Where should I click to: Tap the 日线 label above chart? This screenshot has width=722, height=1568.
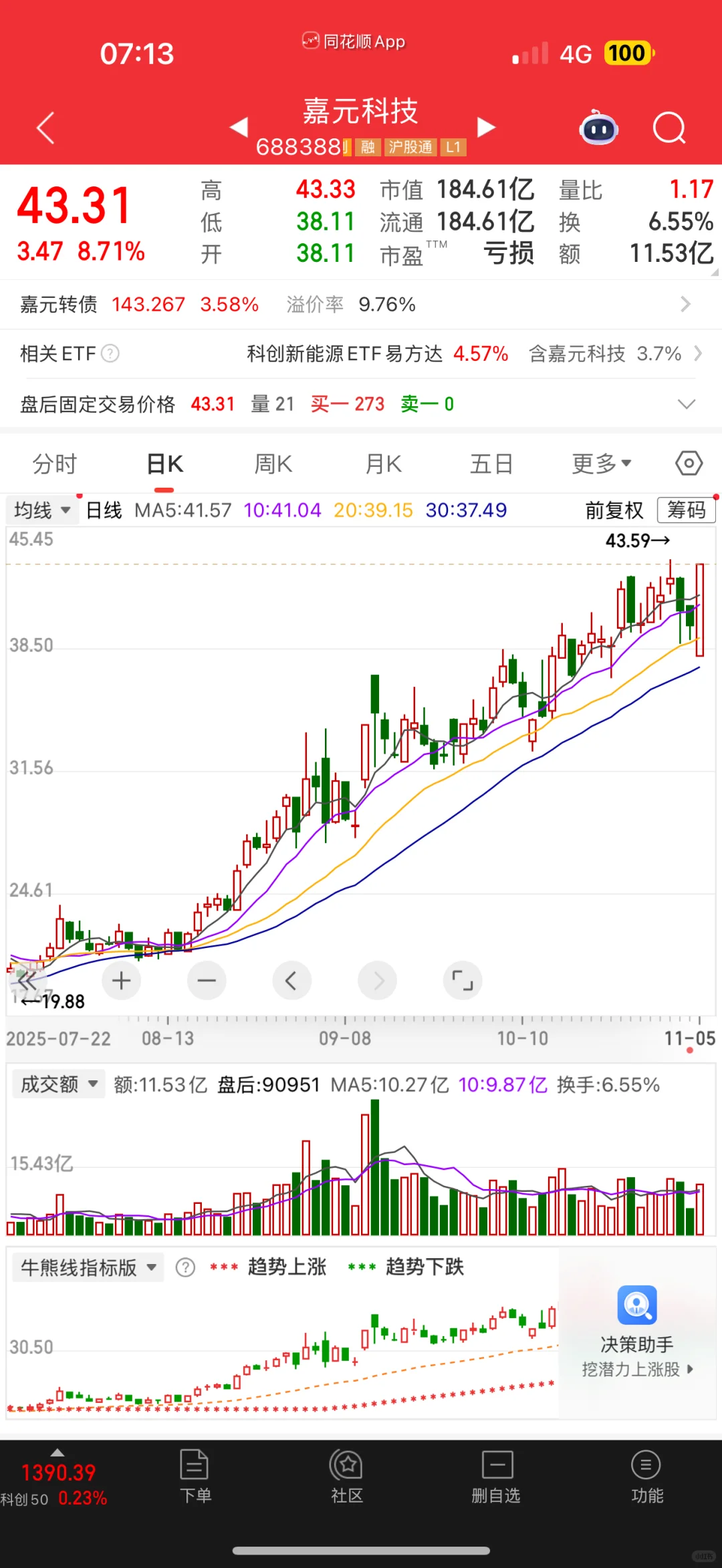104,510
